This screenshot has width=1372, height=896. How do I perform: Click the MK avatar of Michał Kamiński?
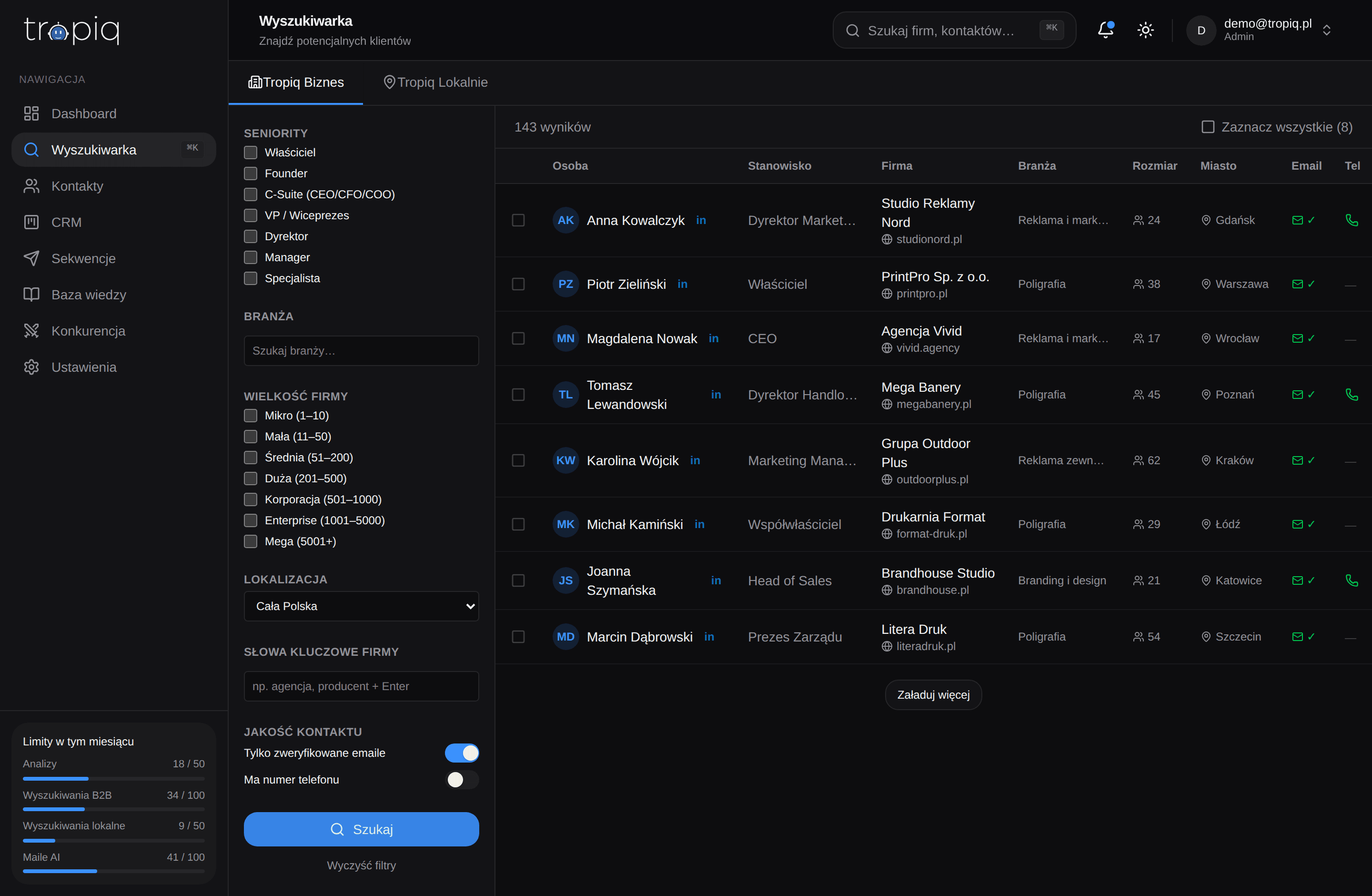point(565,524)
